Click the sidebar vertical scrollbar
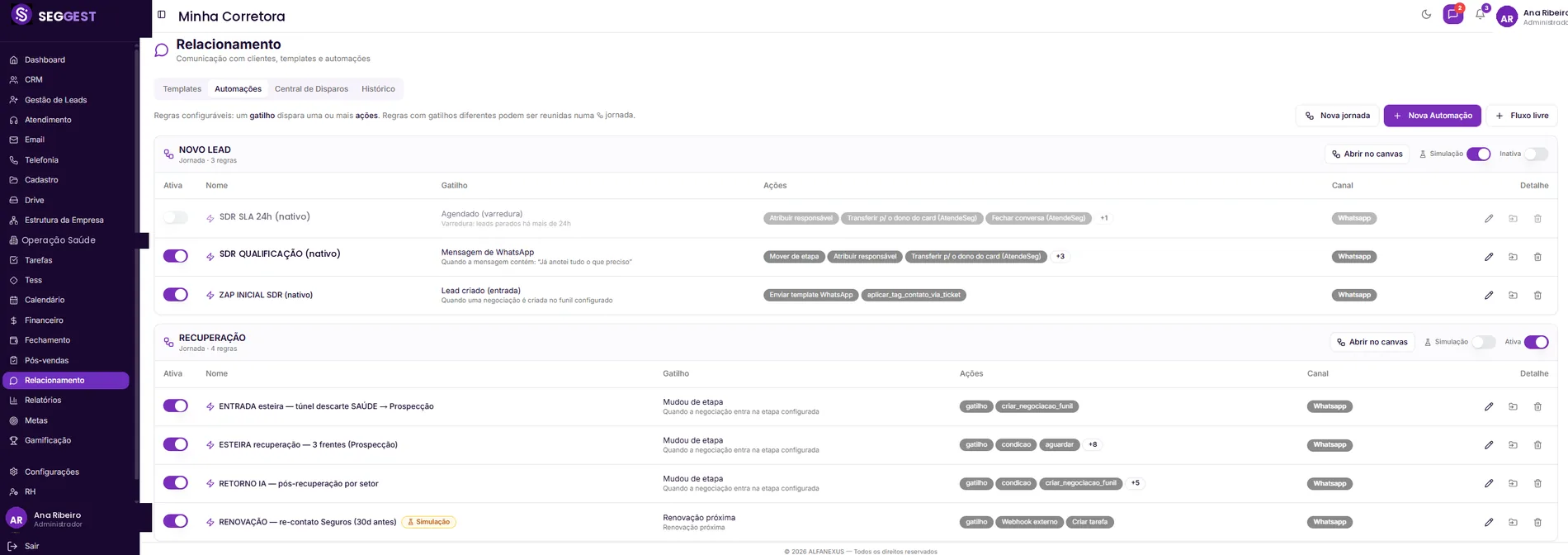 click(136, 264)
